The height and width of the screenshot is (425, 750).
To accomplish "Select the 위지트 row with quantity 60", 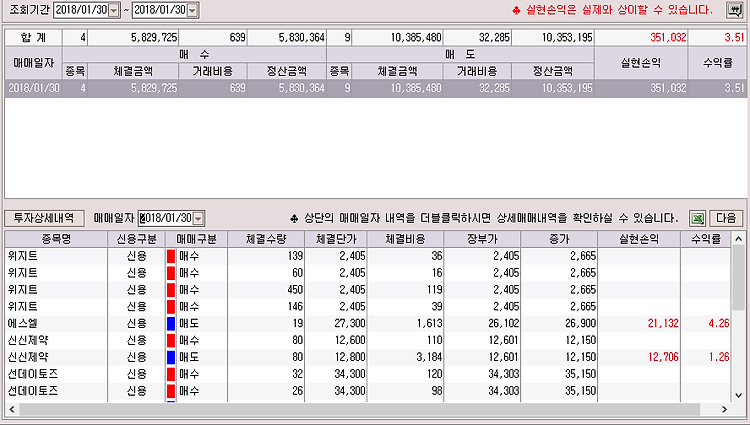I will click(368, 273).
